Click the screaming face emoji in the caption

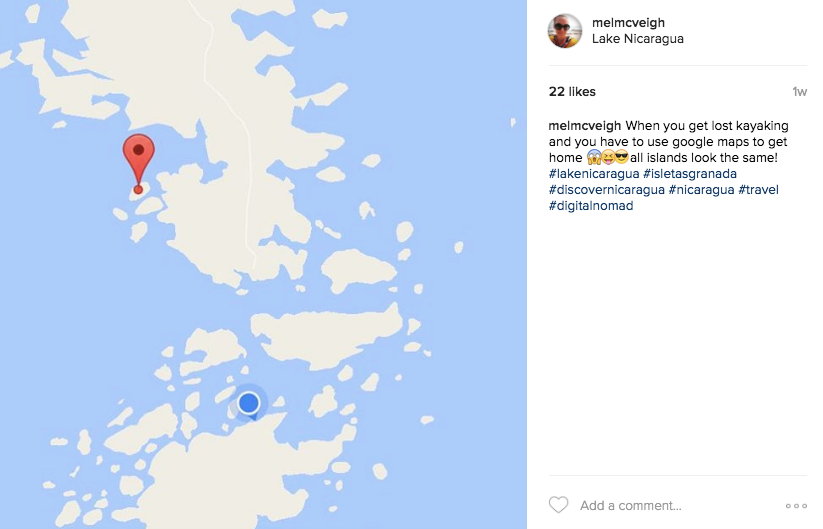click(594, 157)
